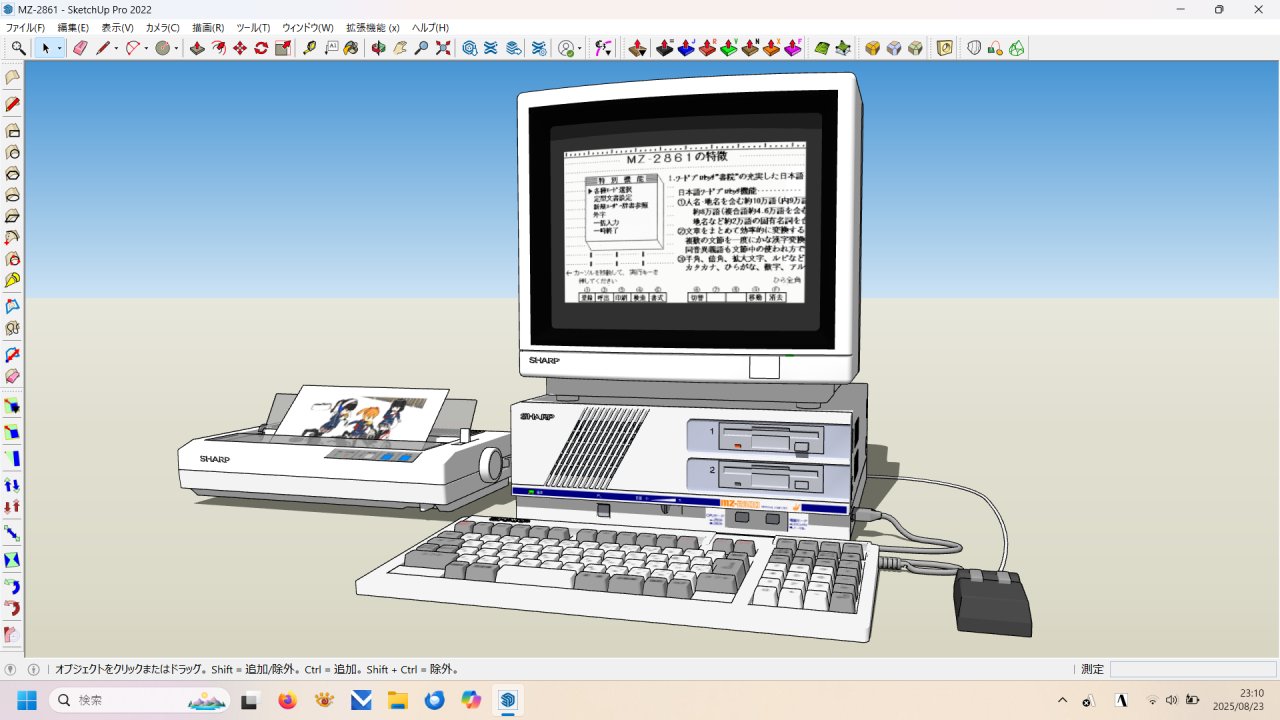
Task: Activate the brown push-pull icon marked N
Action: point(750,48)
